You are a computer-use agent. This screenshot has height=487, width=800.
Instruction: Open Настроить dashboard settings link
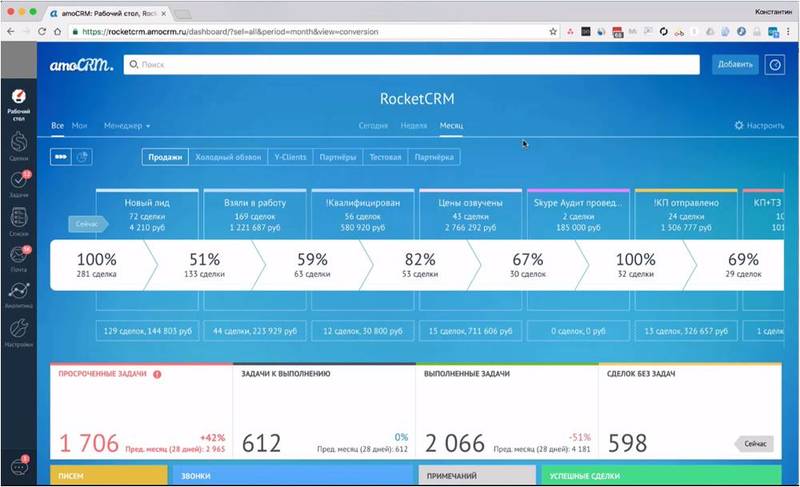pyautogui.click(x=760, y=126)
